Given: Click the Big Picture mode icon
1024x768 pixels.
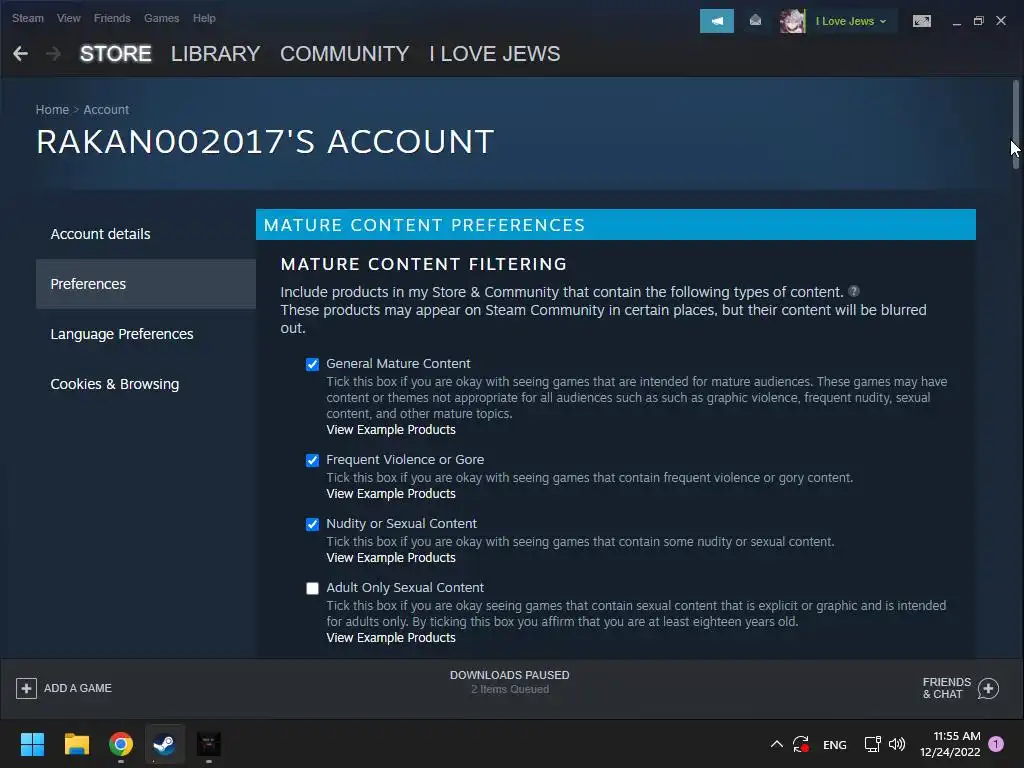Looking at the screenshot, I should click(921, 21).
